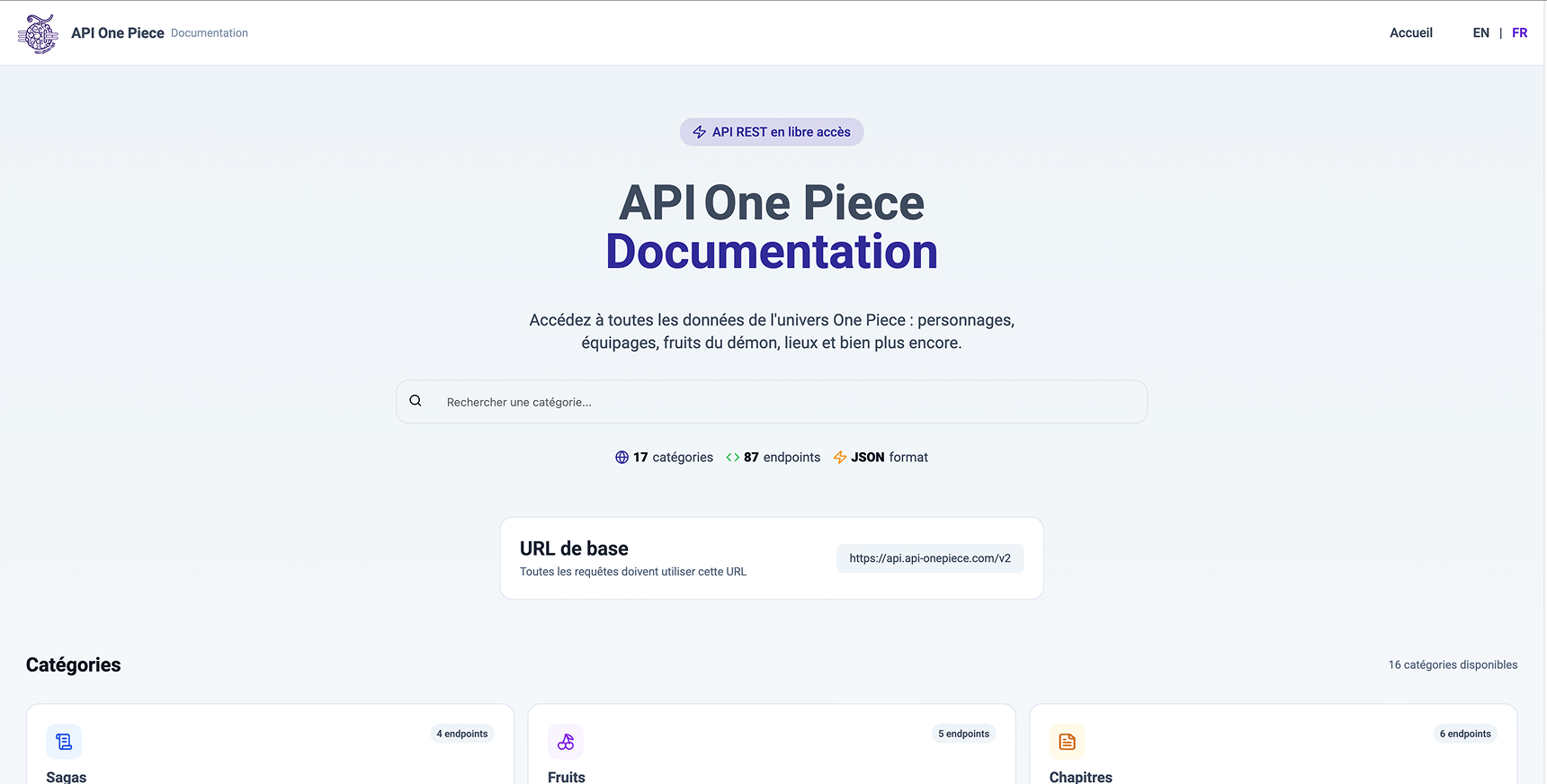This screenshot has width=1547, height=784.
Task: Open the Sagas category scroll icon
Action: [64, 742]
